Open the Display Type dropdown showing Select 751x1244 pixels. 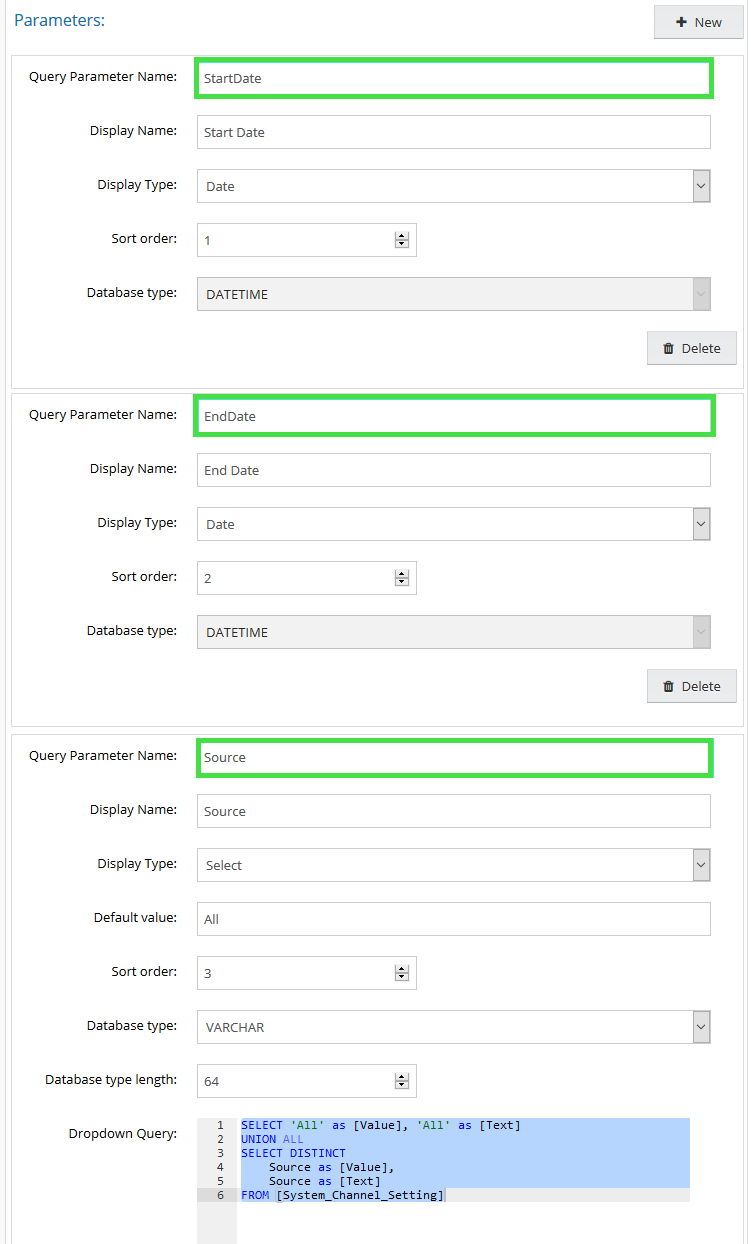[453, 865]
